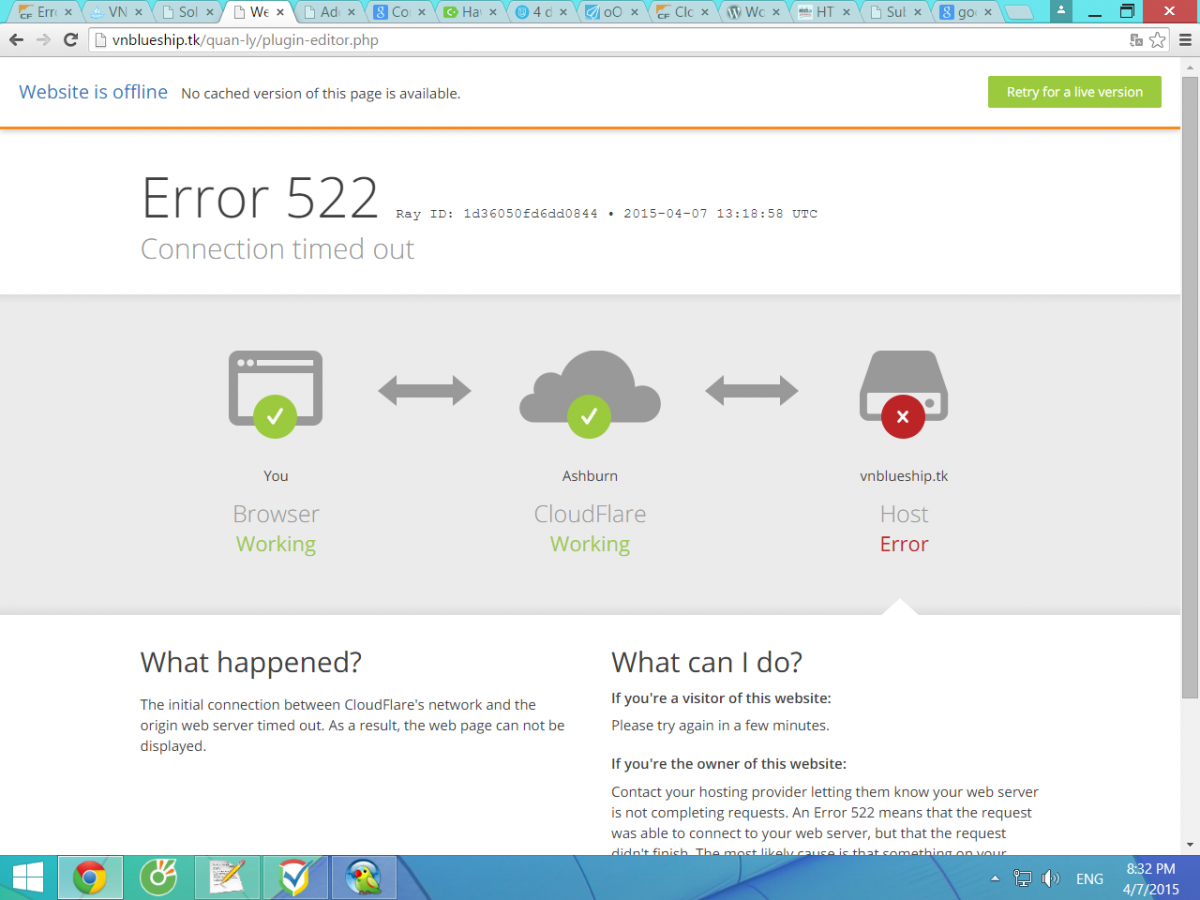The width and height of the screenshot is (1200, 900).
Task: Click the address bar URL field
Action: [600, 40]
